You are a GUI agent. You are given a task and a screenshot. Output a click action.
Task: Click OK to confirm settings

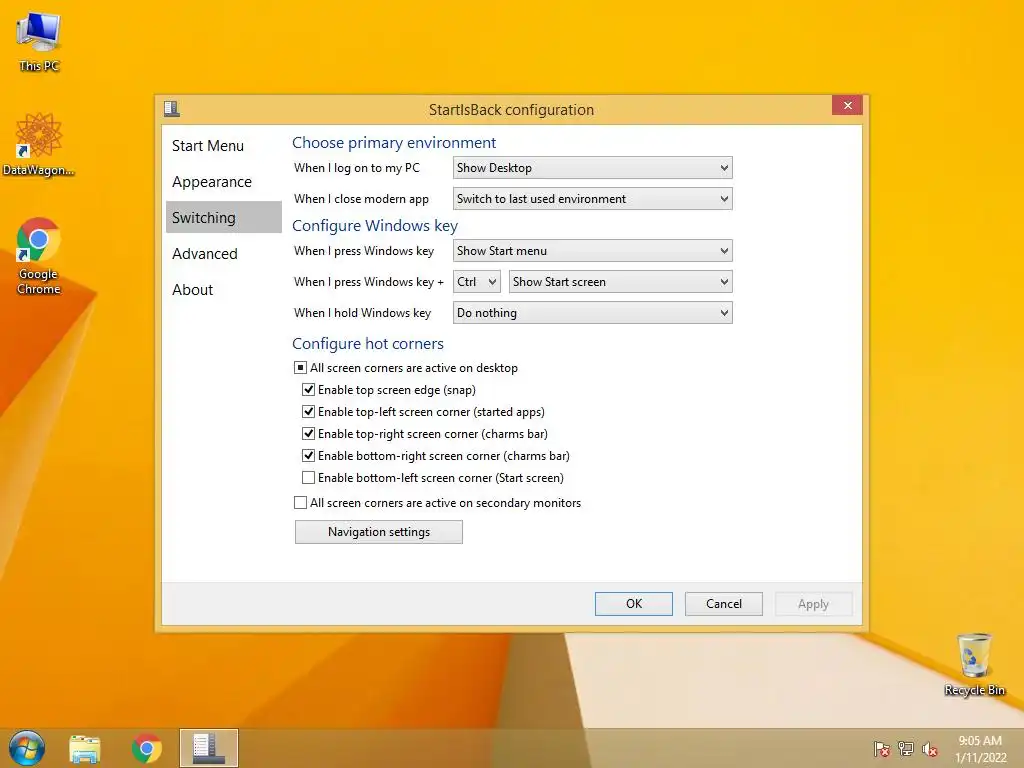633,603
